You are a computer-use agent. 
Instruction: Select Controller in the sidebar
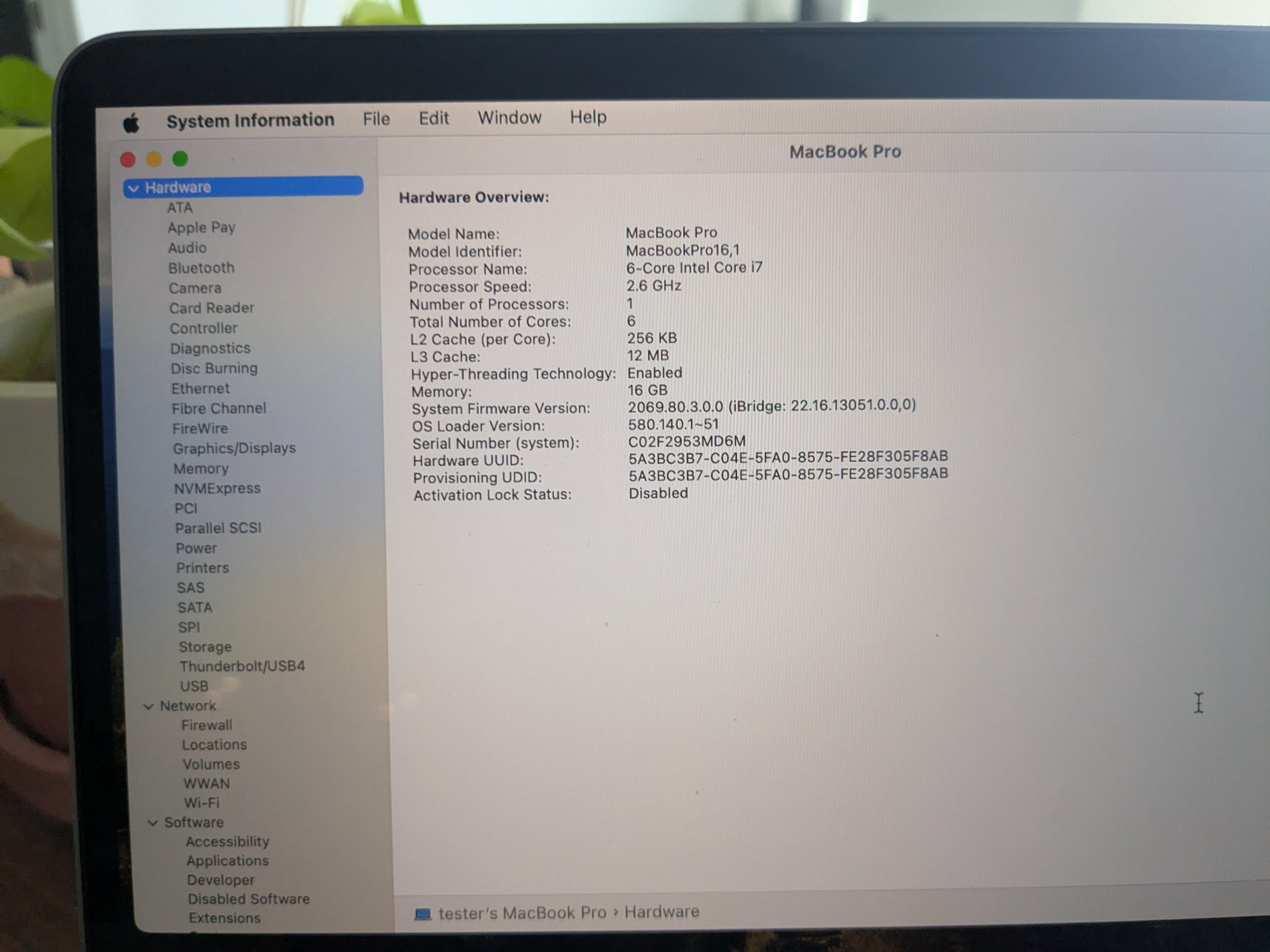(204, 328)
